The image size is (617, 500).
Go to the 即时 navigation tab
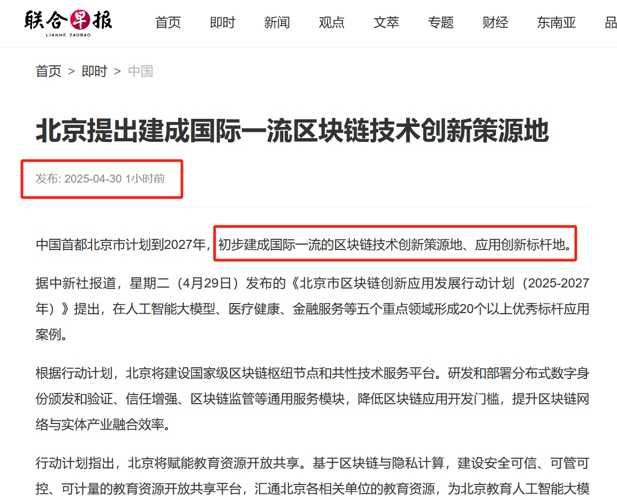click(222, 22)
